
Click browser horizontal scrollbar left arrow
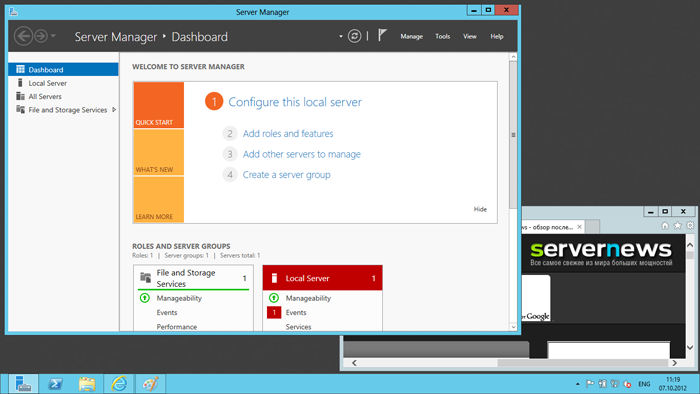coord(354,363)
